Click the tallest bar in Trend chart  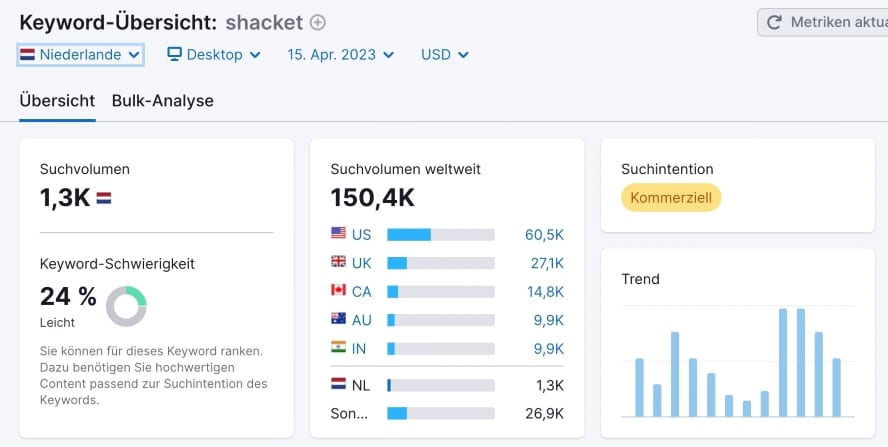tap(783, 362)
